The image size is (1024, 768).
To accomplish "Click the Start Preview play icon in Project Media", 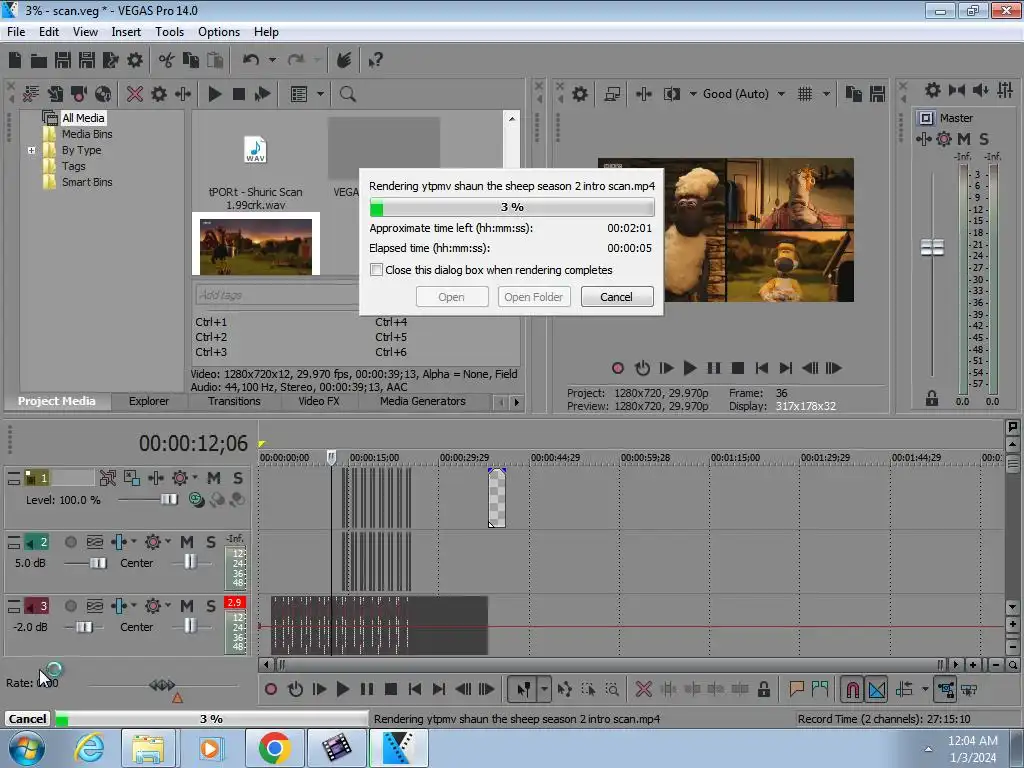I will tap(214, 94).
